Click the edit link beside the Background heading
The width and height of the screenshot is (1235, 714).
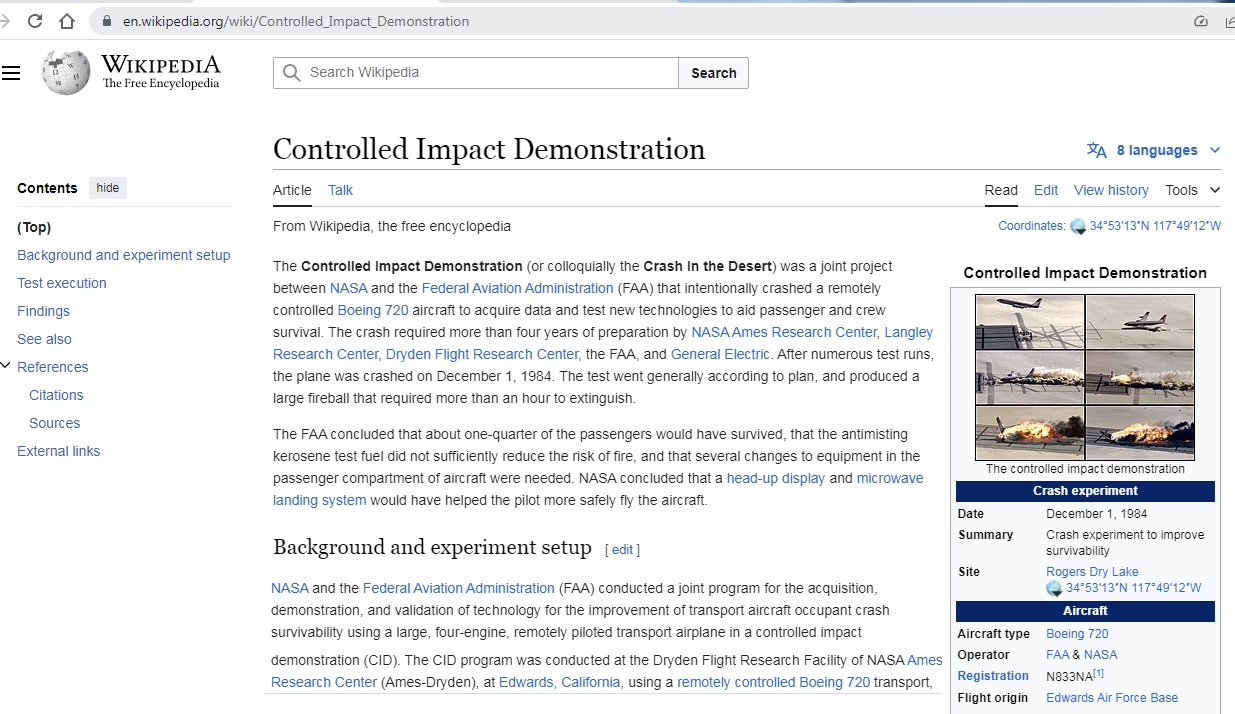[x=622, y=550]
